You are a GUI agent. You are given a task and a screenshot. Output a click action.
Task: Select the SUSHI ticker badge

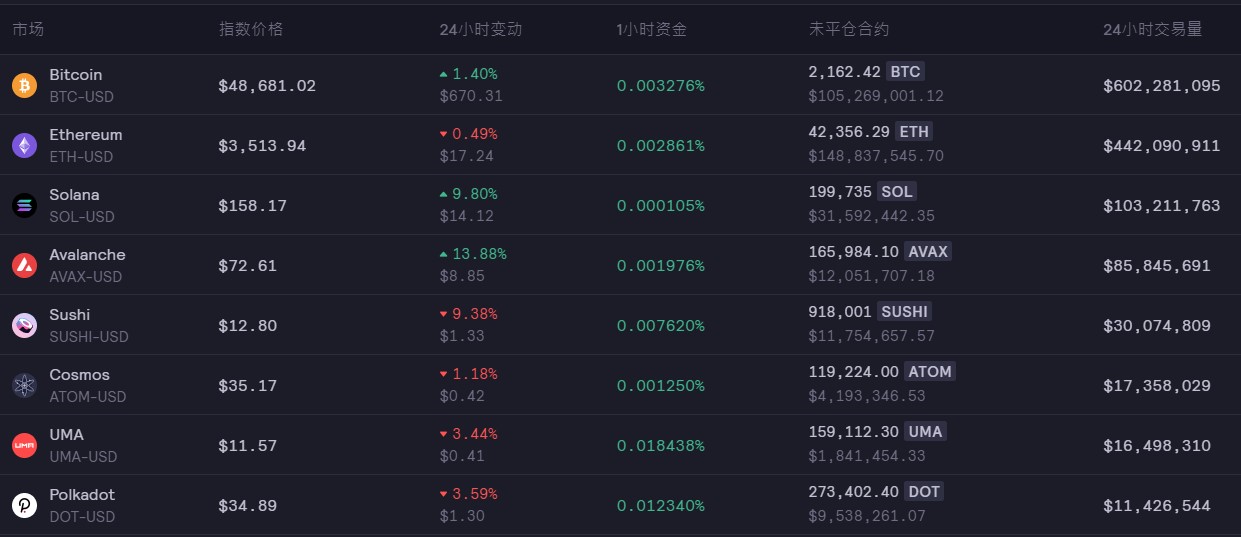904,312
